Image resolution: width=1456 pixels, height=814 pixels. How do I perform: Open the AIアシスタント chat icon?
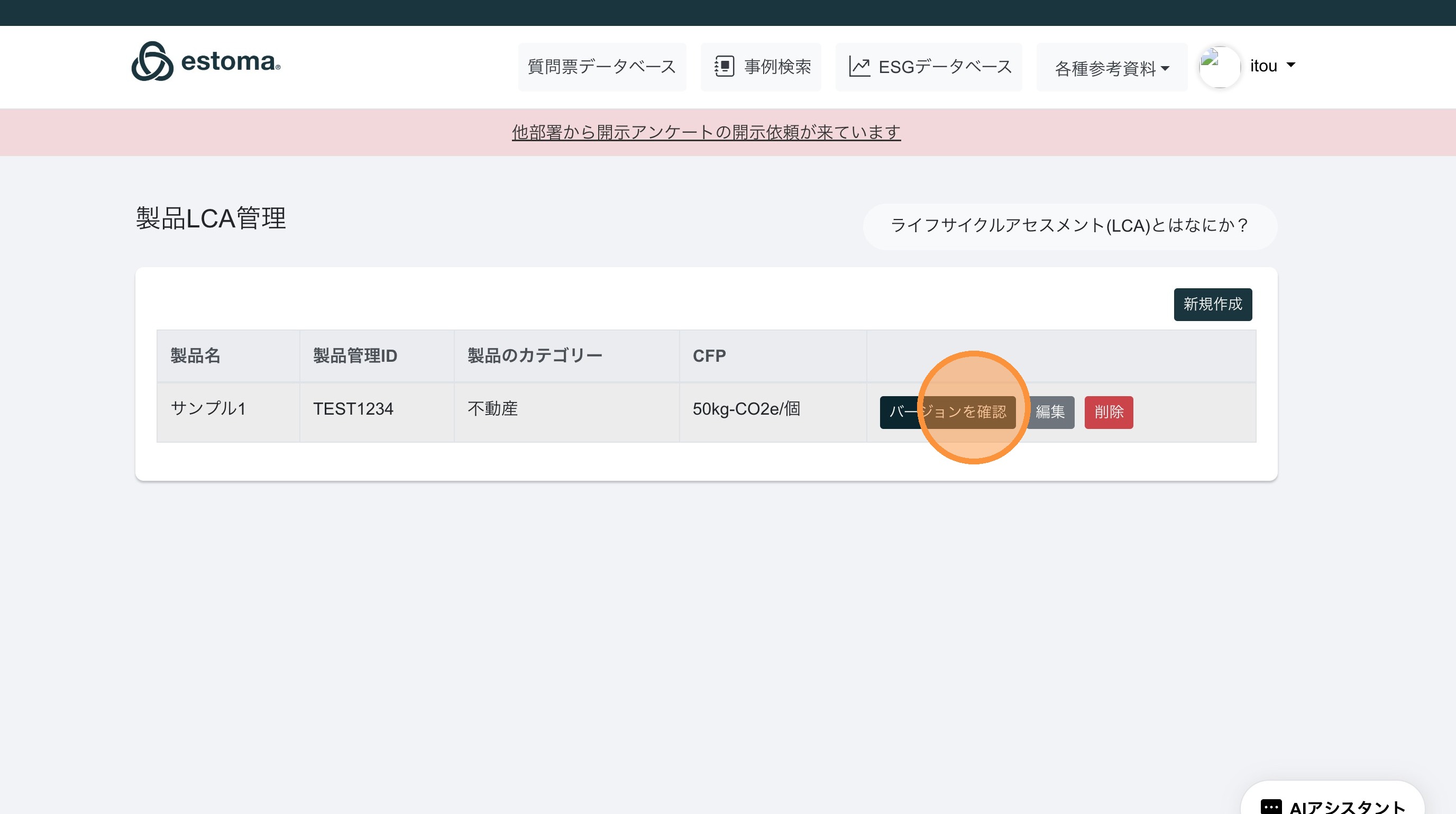coord(1271,807)
